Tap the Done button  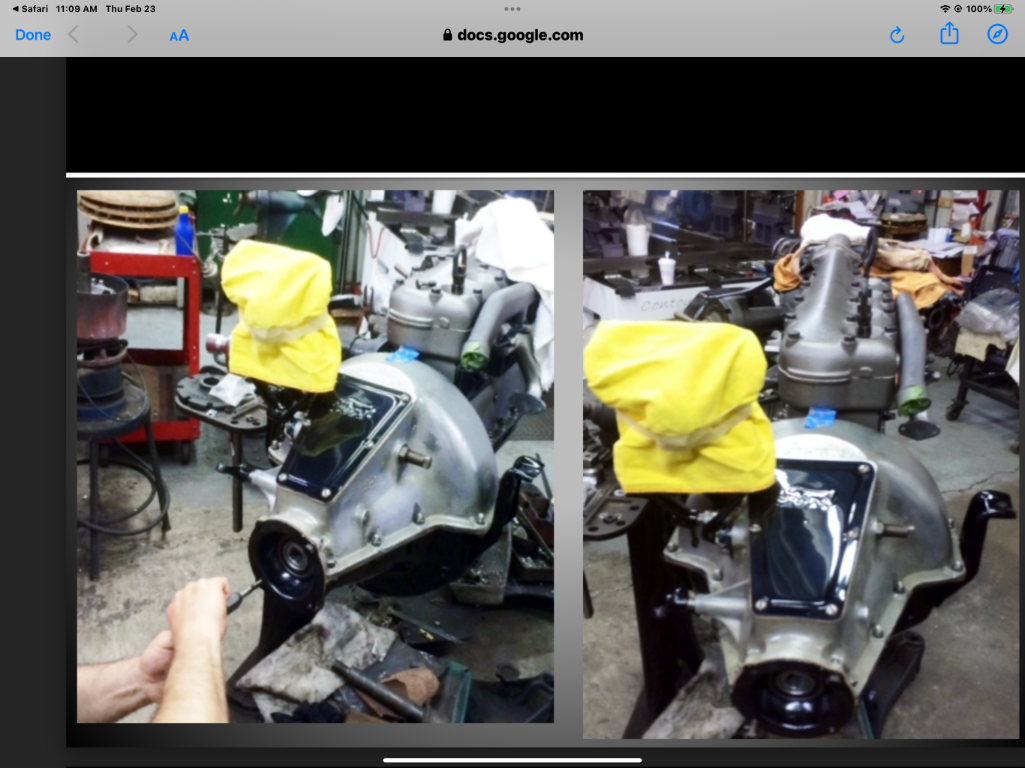33,35
